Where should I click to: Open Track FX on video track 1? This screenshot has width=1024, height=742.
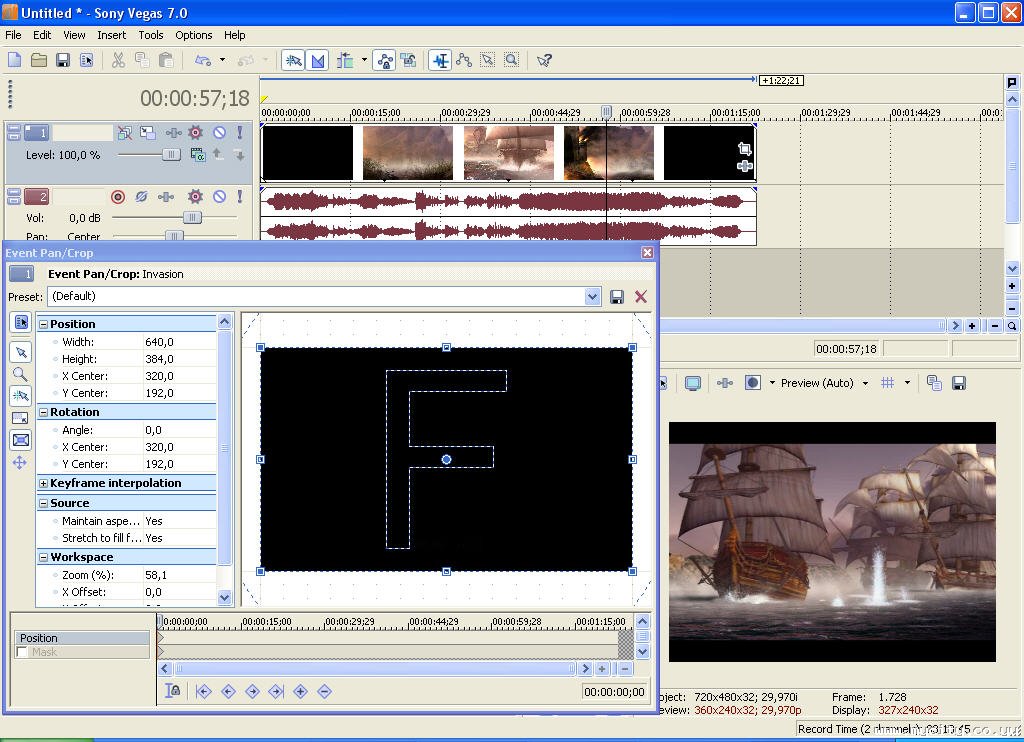coord(195,132)
